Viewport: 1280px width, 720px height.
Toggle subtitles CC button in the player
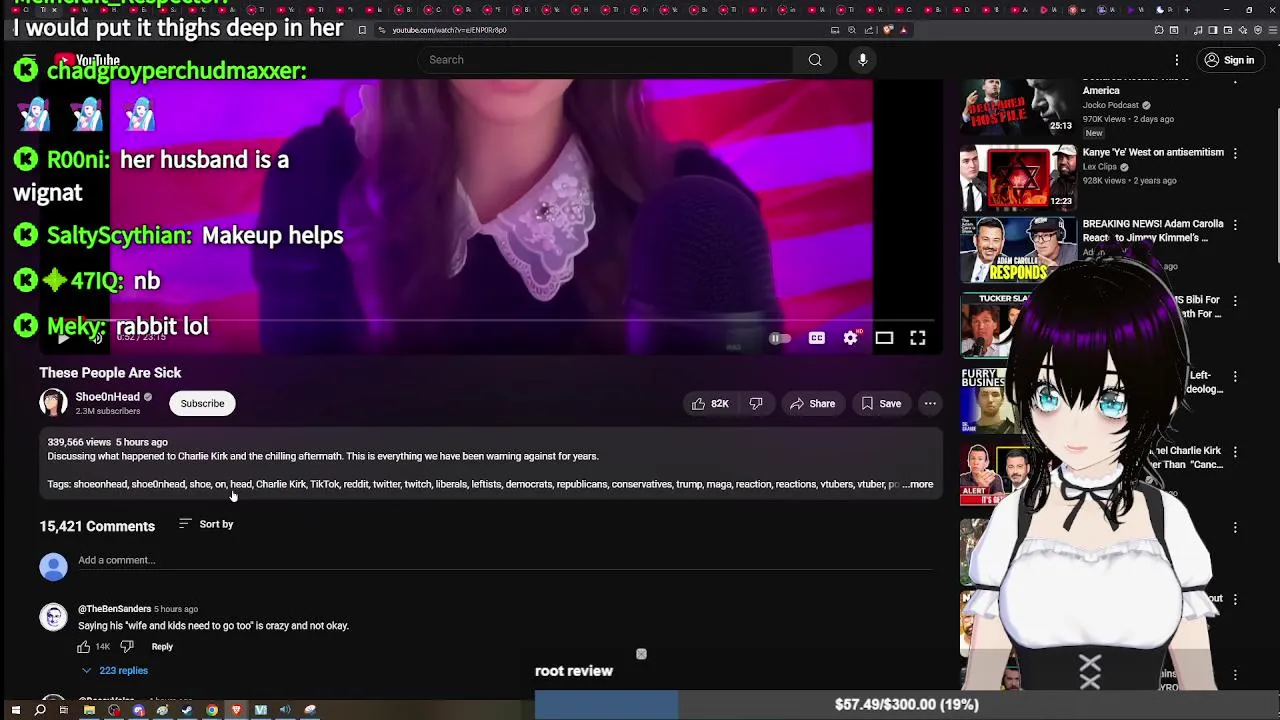pyautogui.click(x=817, y=339)
